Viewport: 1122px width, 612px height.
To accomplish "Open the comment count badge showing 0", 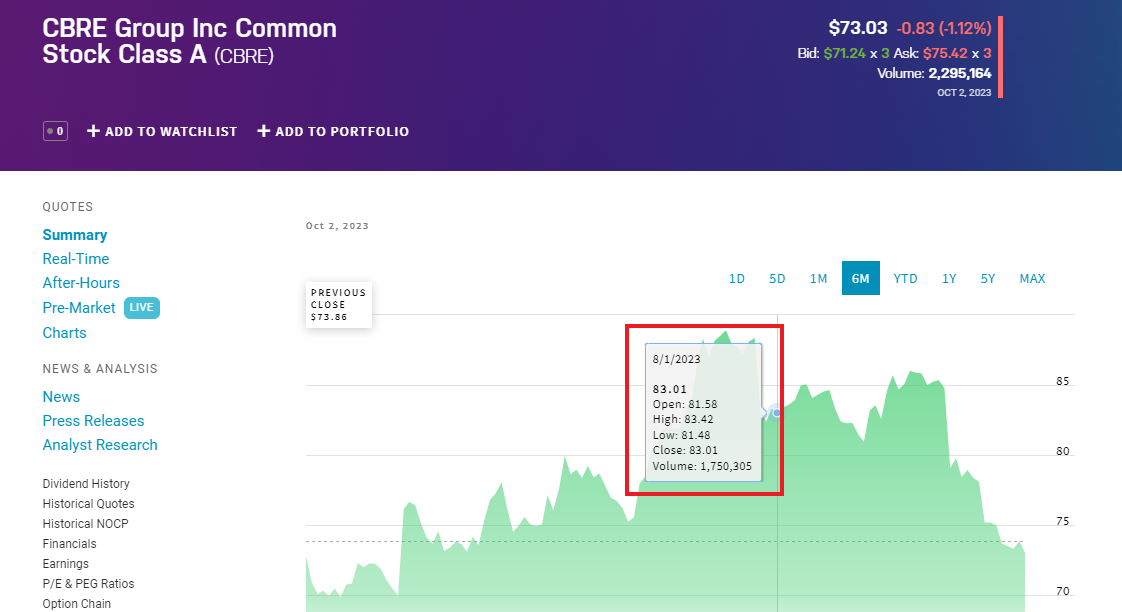I will click(x=55, y=131).
